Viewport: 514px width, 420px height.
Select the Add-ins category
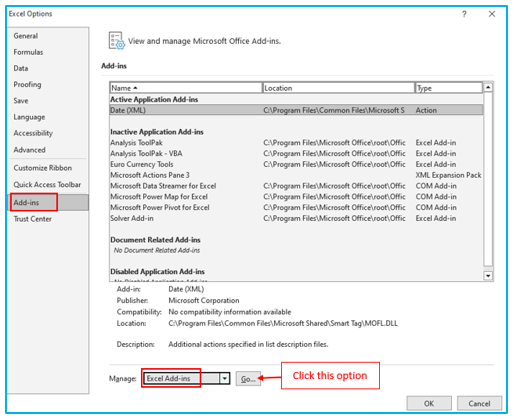pos(49,202)
